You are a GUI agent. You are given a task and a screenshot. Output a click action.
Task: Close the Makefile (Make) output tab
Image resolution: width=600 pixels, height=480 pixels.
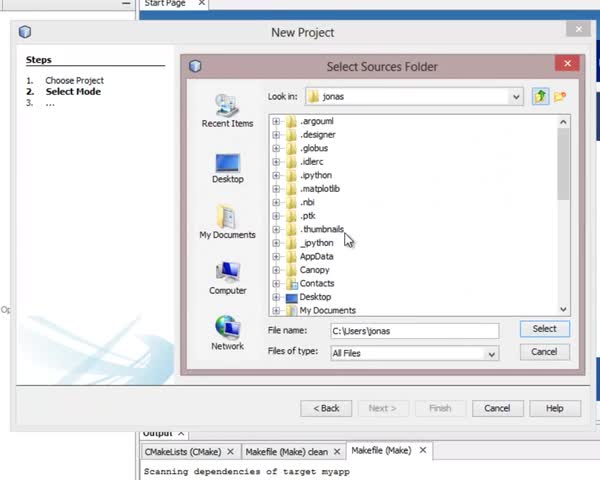point(422,450)
